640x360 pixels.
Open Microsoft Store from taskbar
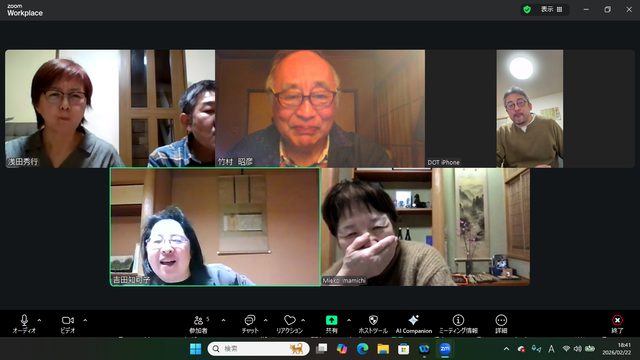click(x=403, y=349)
